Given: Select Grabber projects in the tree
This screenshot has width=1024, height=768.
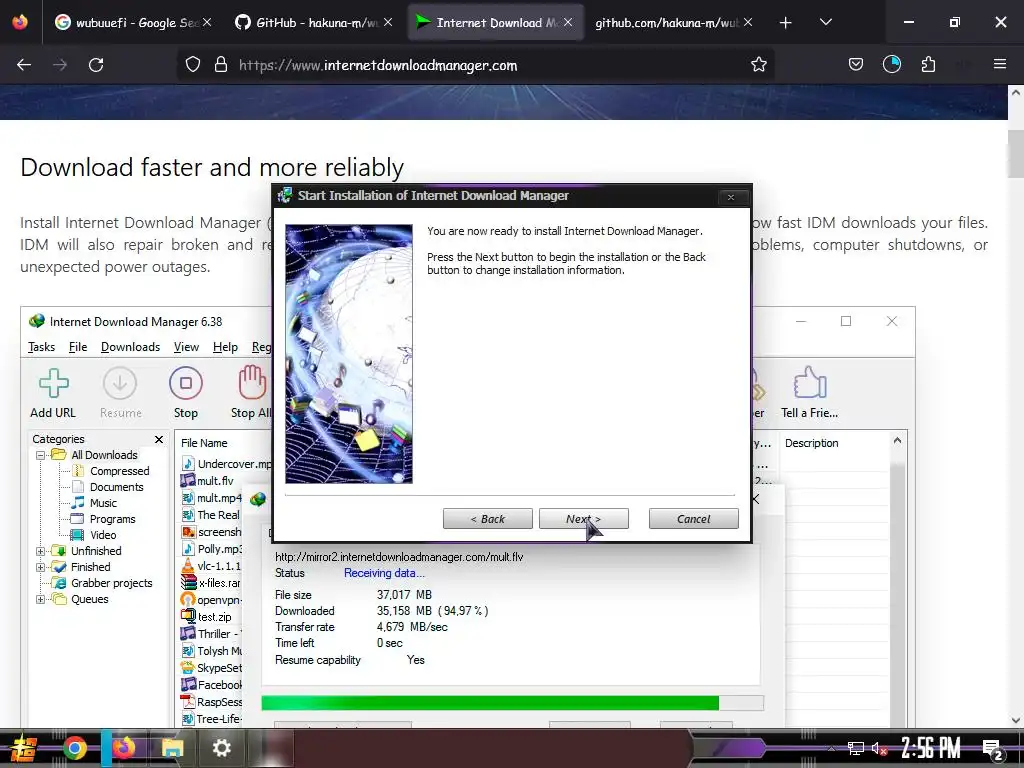Looking at the screenshot, I should (111, 583).
